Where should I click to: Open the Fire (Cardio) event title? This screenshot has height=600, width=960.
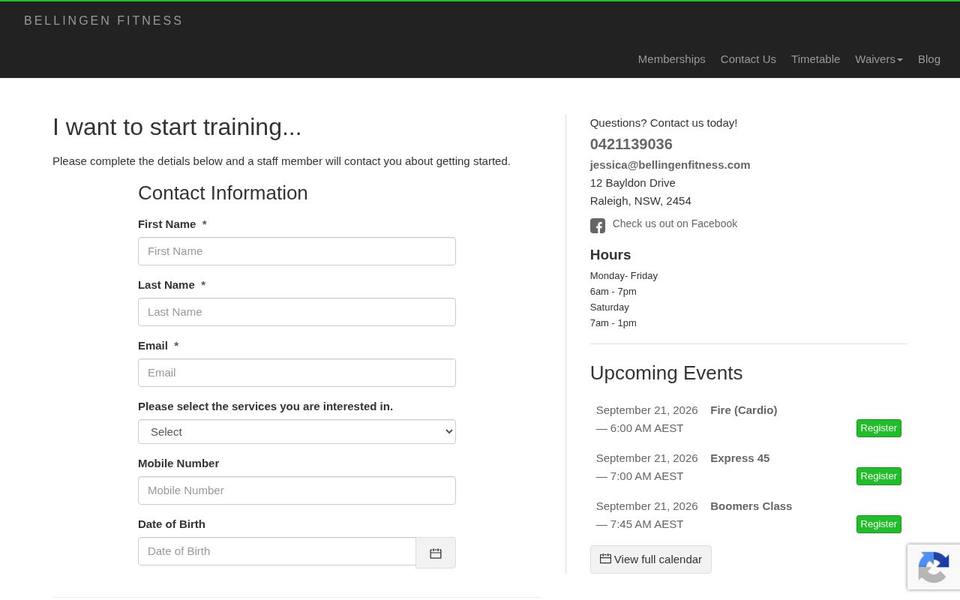[x=743, y=410]
